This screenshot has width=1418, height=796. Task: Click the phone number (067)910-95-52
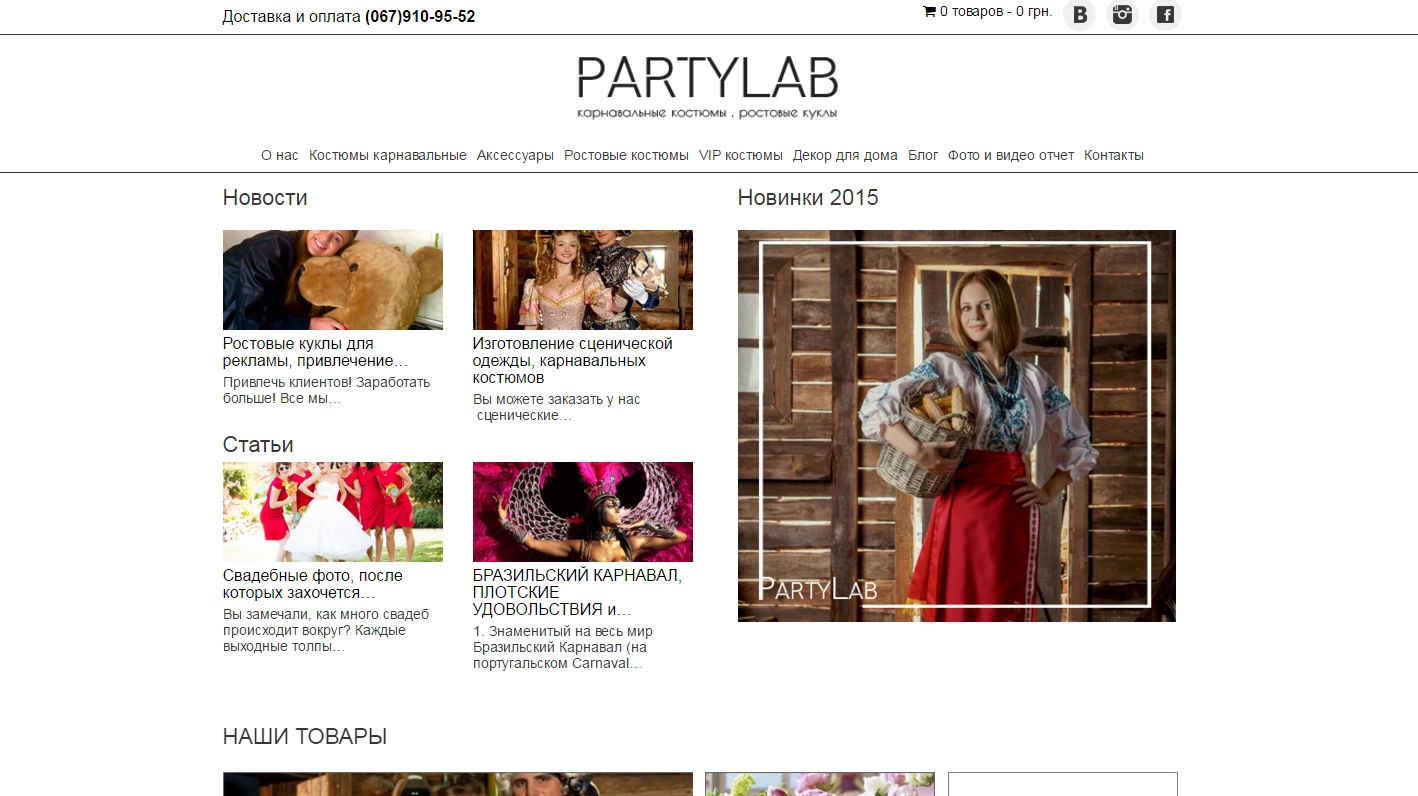(x=420, y=16)
